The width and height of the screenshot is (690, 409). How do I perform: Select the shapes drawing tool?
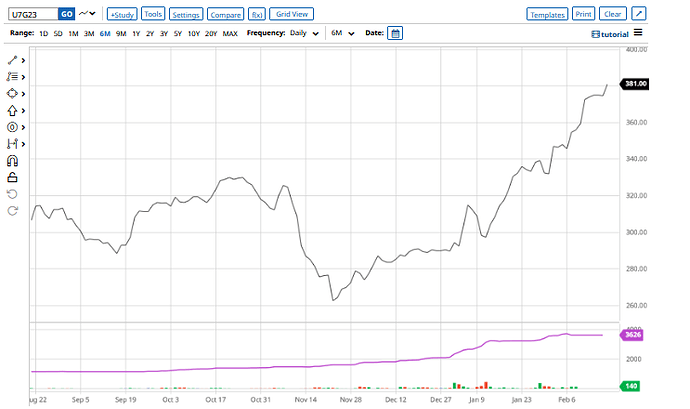[x=12, y=94]
